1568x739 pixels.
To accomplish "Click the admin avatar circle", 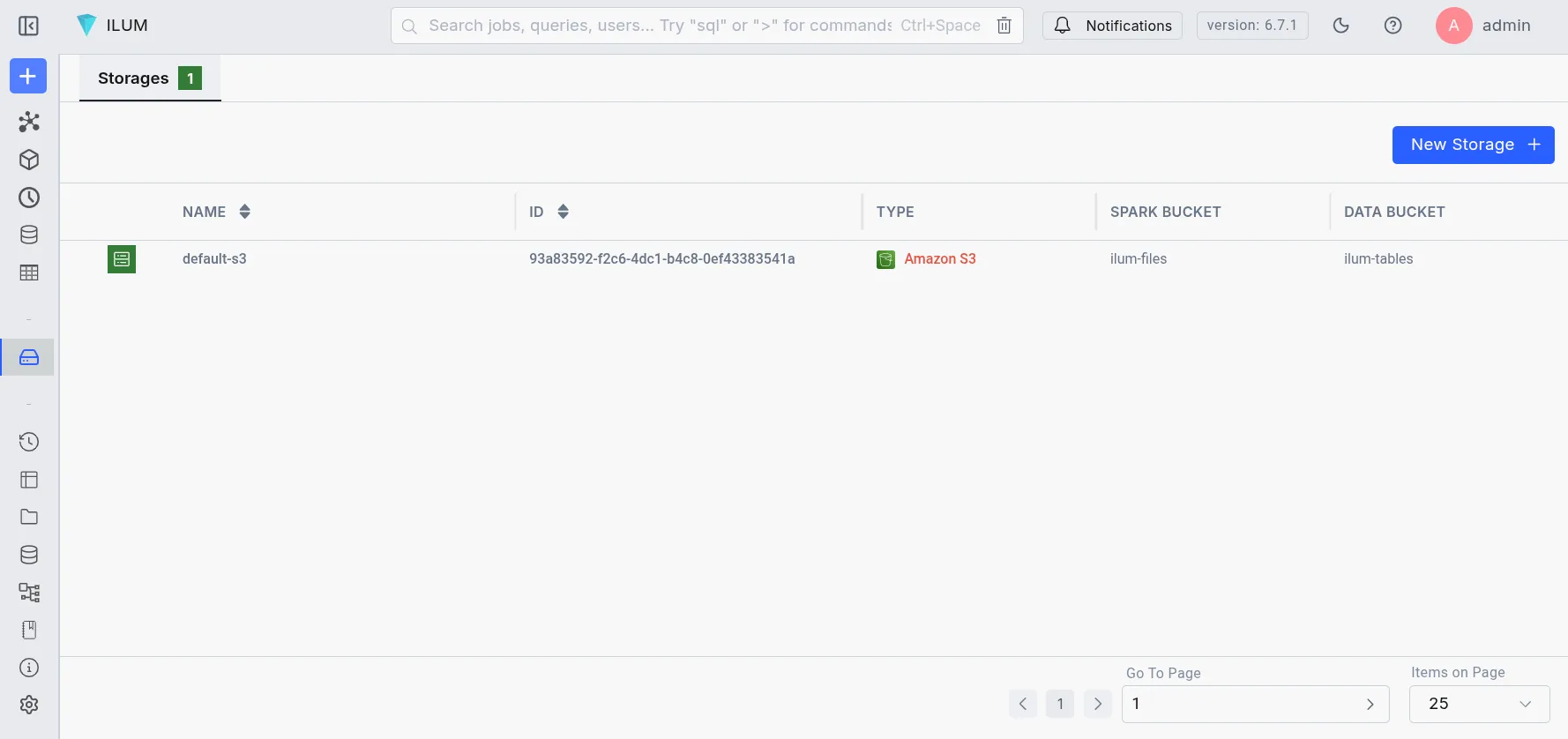I will coord(1454,26).
